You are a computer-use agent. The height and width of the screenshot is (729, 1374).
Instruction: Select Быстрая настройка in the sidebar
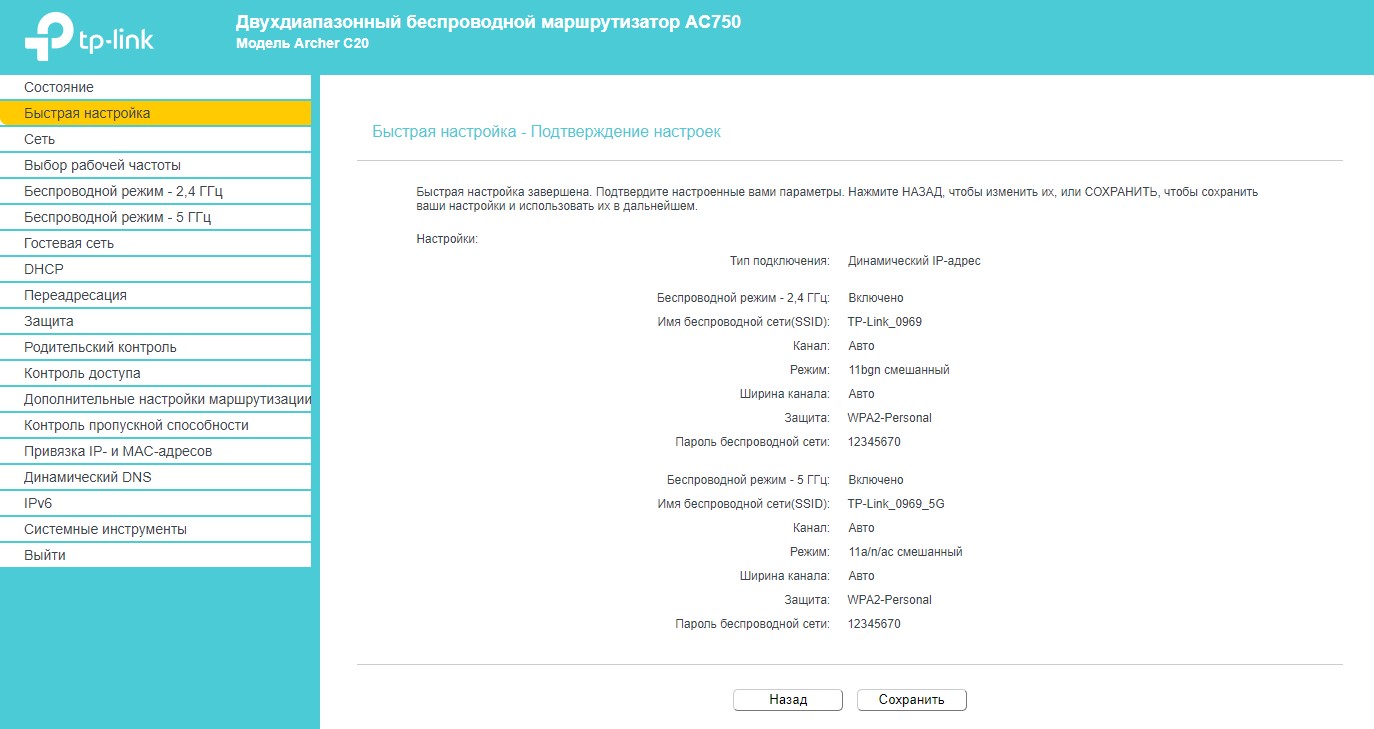pyautogui.click(x=155, y=113)
